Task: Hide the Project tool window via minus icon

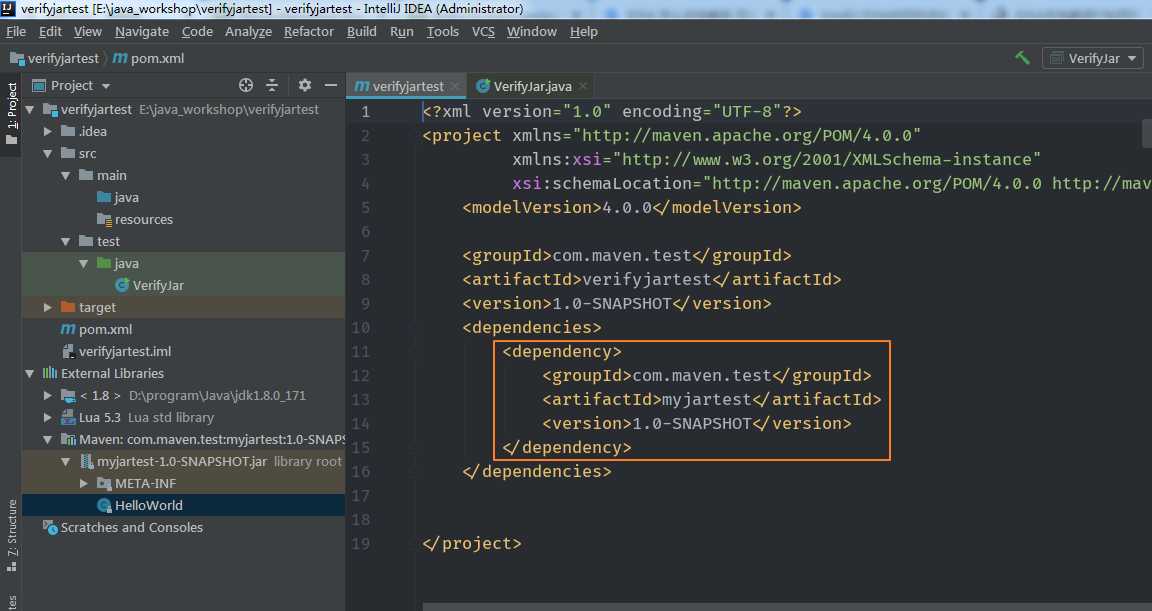Action: (331, 85)
